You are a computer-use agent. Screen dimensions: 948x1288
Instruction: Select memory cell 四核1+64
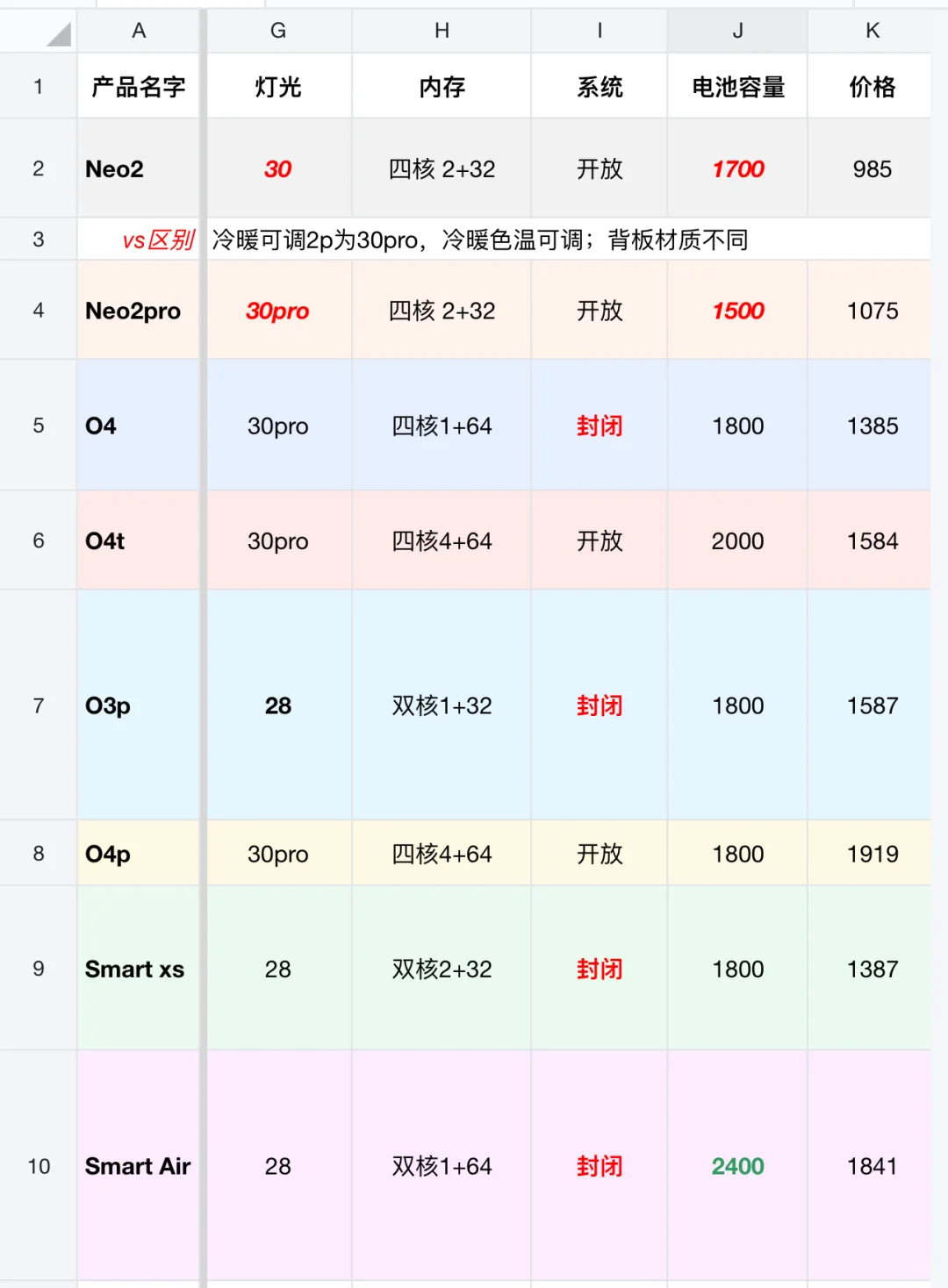(x=442, y=426)
